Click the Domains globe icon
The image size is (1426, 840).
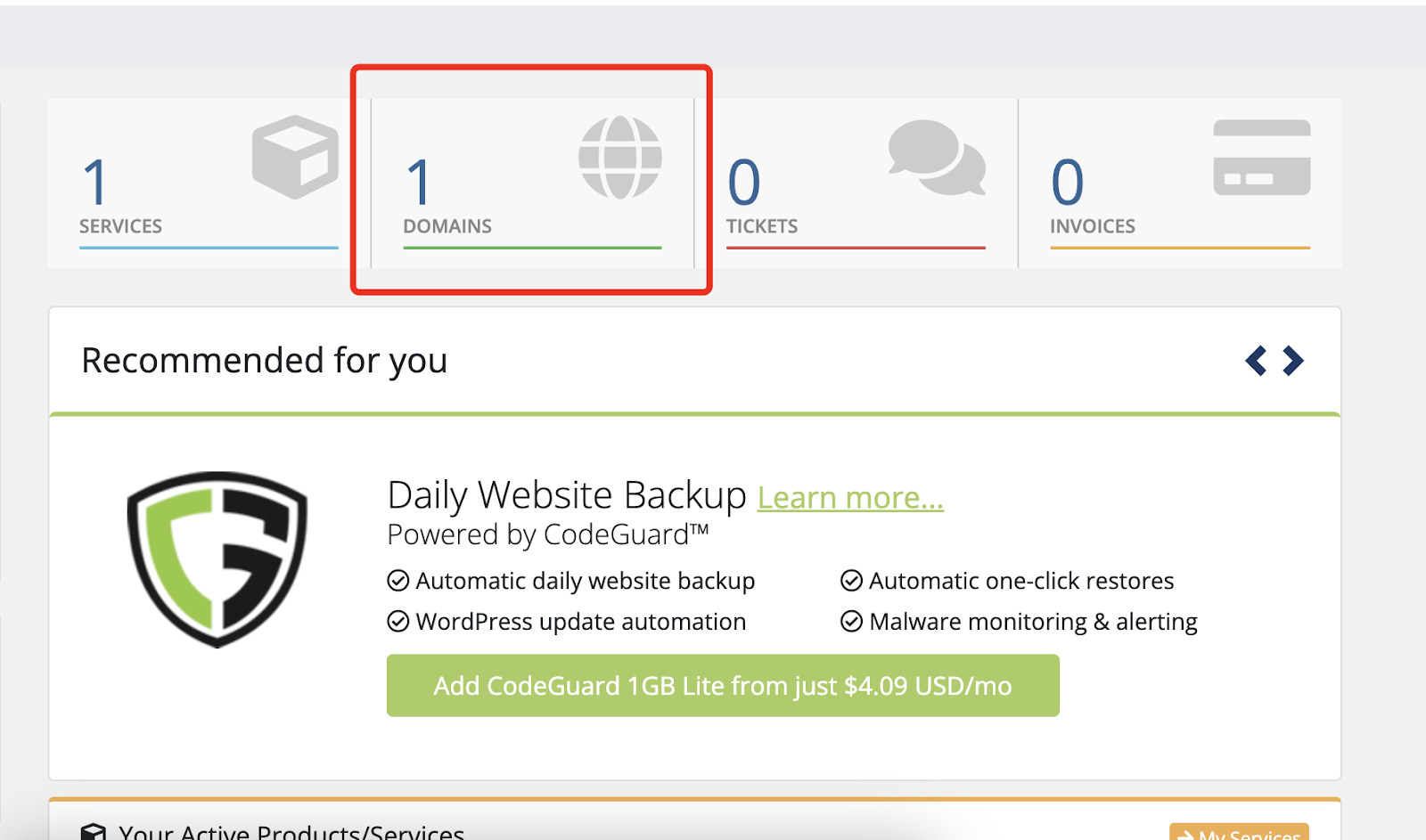click(620, 158)
